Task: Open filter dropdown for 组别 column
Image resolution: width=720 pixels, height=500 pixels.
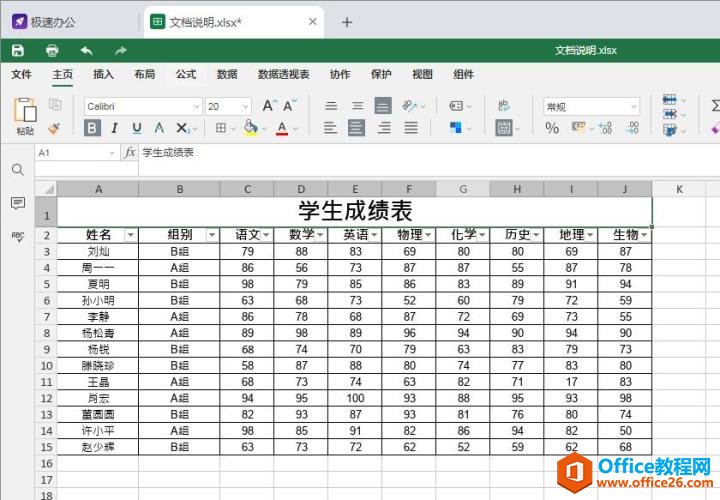Action: click(212, 235)
